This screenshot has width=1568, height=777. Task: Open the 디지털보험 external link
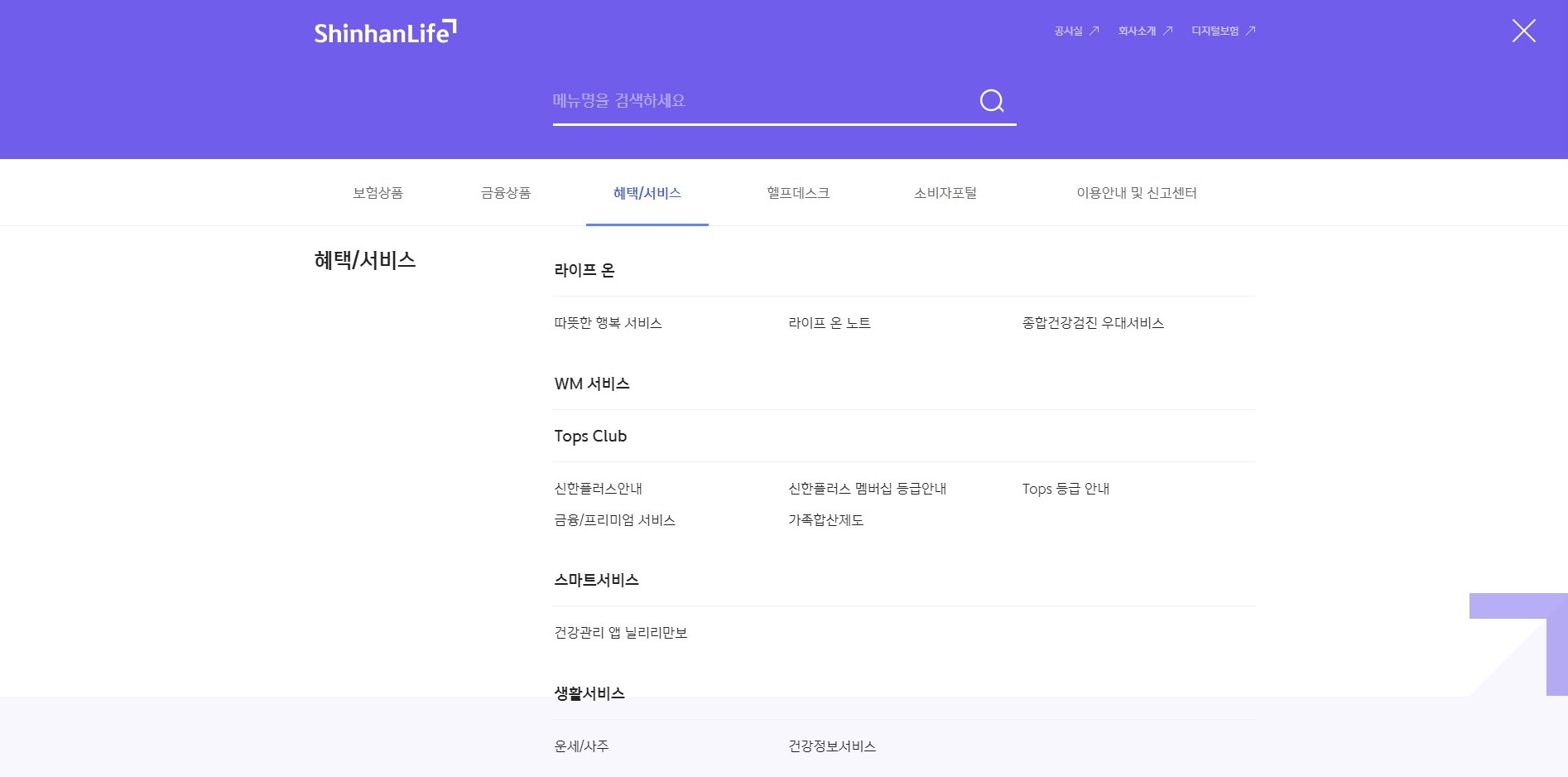pyautogui.click(x=1223, y=31)
